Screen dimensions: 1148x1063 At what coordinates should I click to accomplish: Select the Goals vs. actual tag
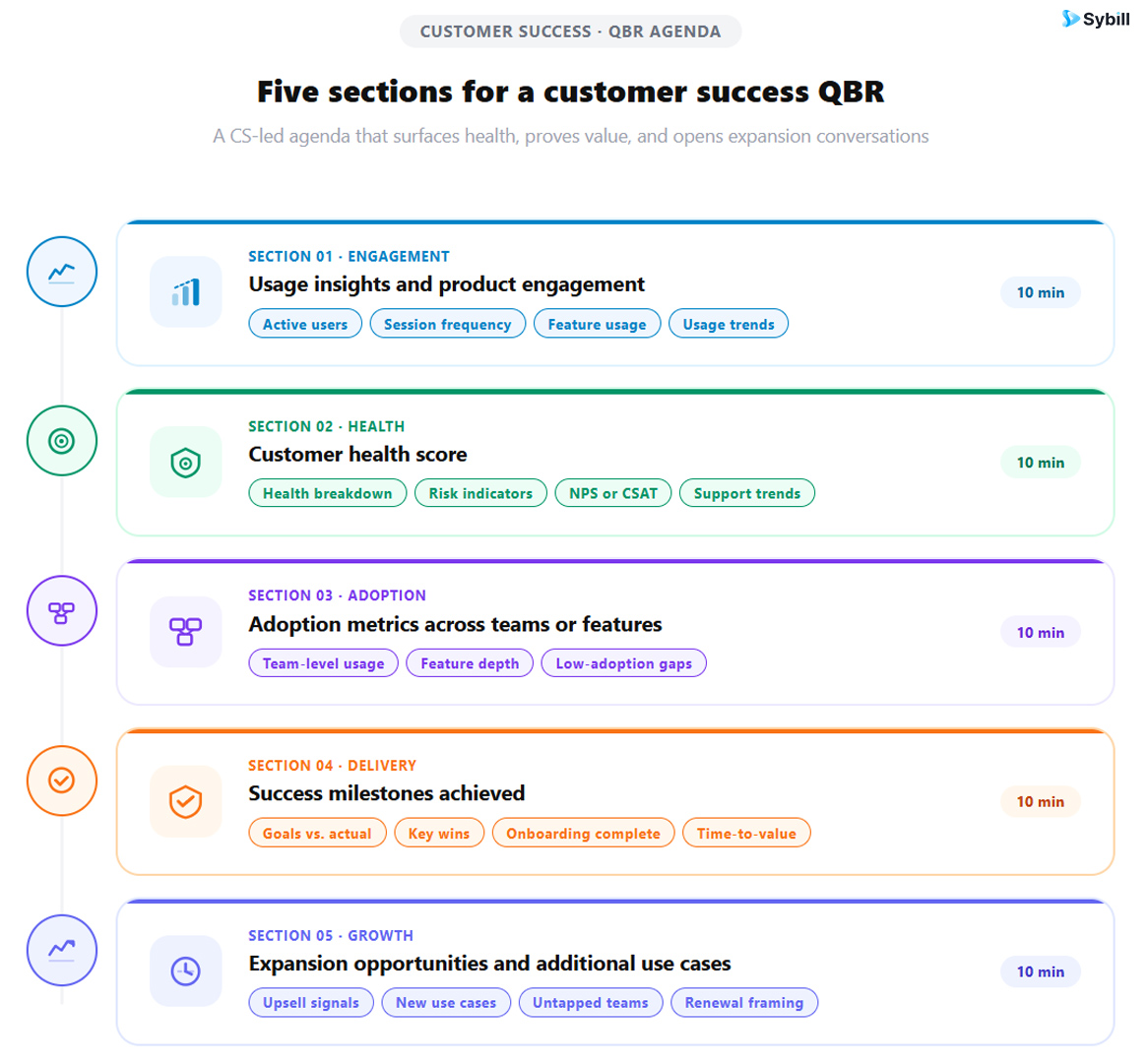point(317,833)
